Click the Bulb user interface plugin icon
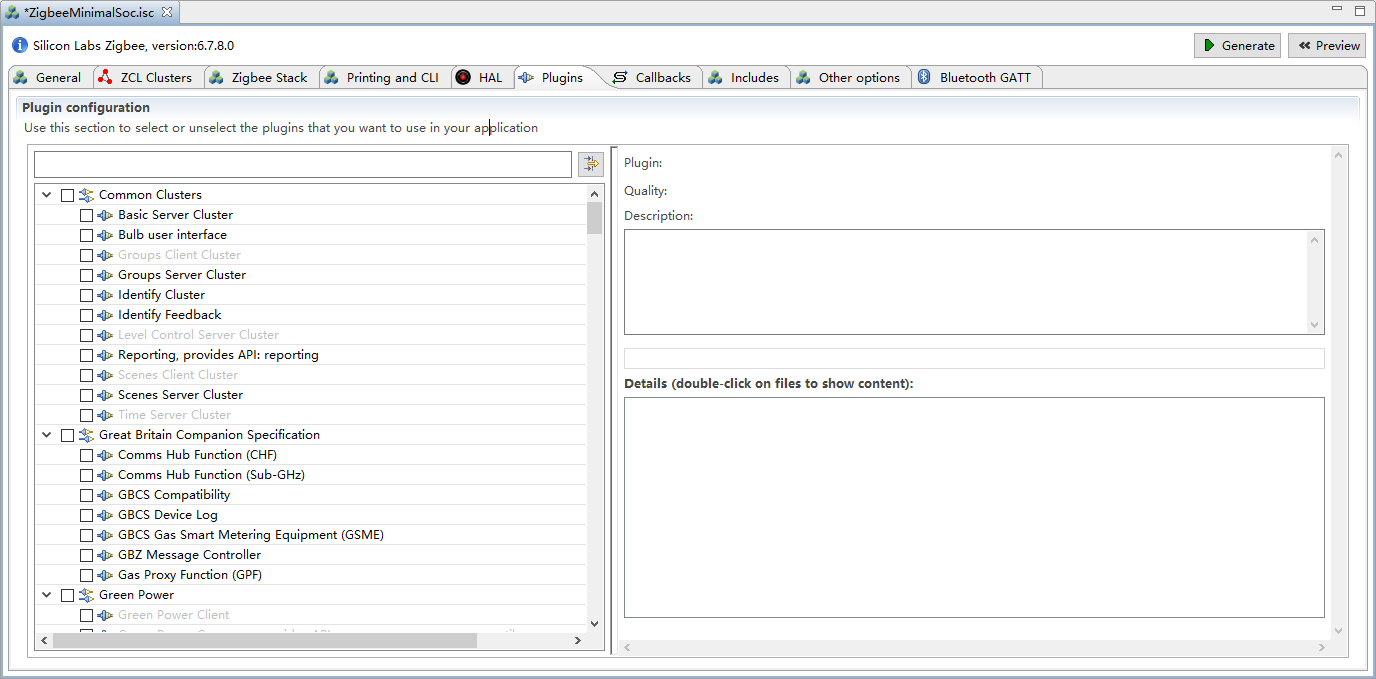 (x=105, y=235)
